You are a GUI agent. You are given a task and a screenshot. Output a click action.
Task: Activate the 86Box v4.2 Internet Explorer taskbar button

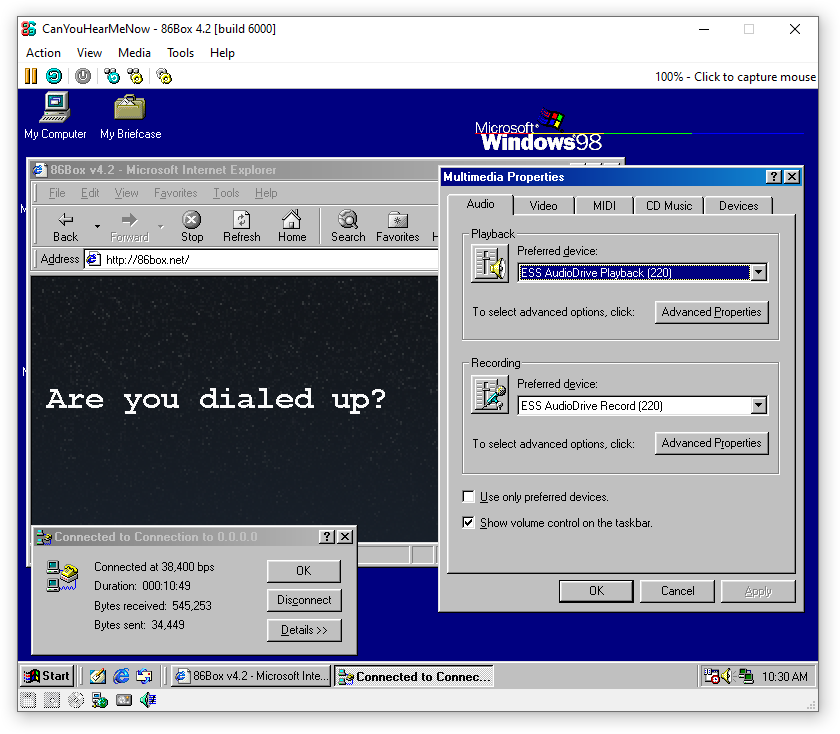(x=251, y=676)
